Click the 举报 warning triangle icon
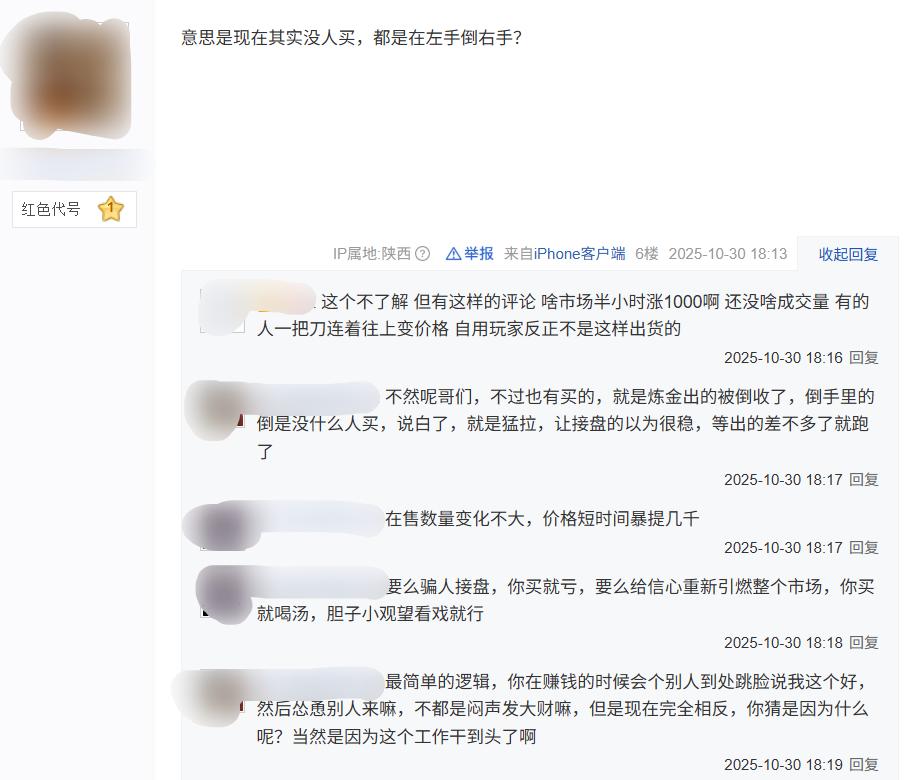The width and height of the screenshot is (909, 780). 453,253
